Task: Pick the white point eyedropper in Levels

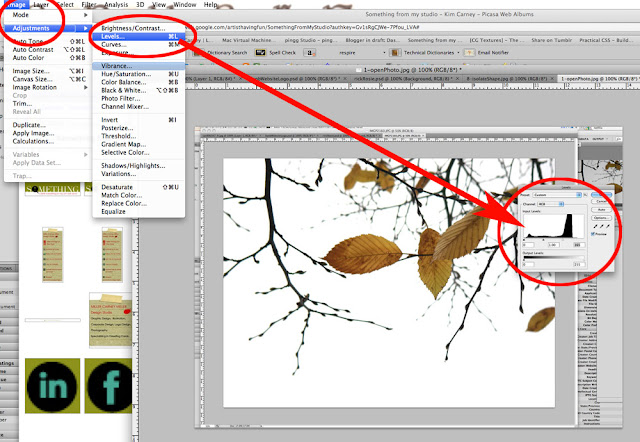Action: [x=608, y=226]
